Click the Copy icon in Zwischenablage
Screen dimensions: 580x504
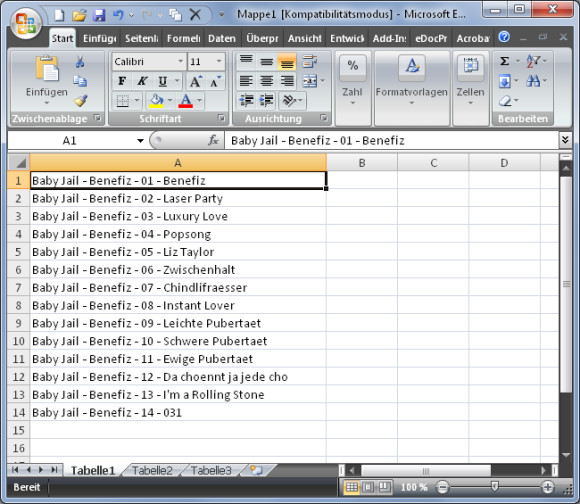(x=80, y=81)
